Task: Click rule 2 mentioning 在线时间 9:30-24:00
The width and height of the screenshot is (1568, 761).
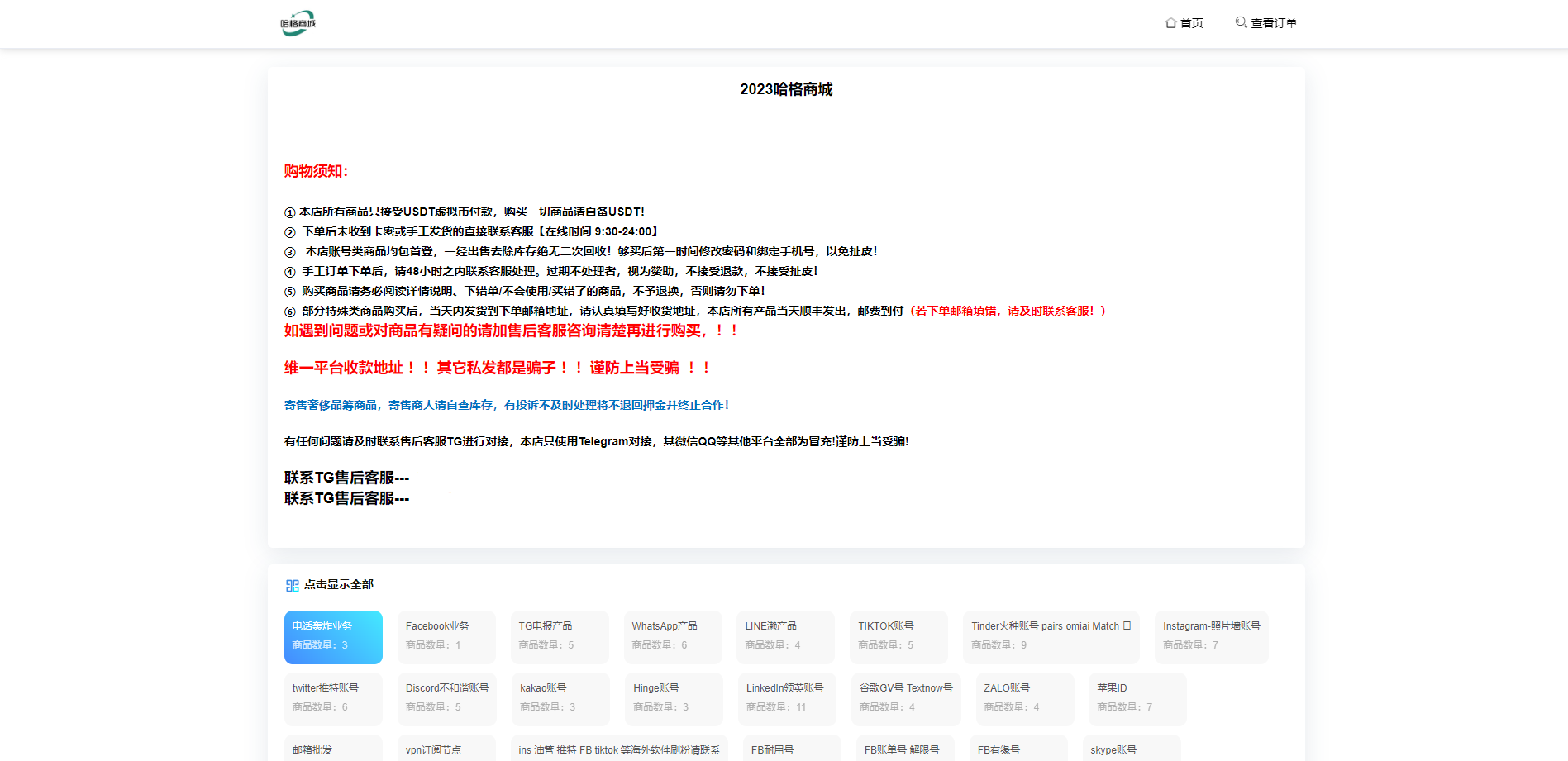Action: click(472, 231)
